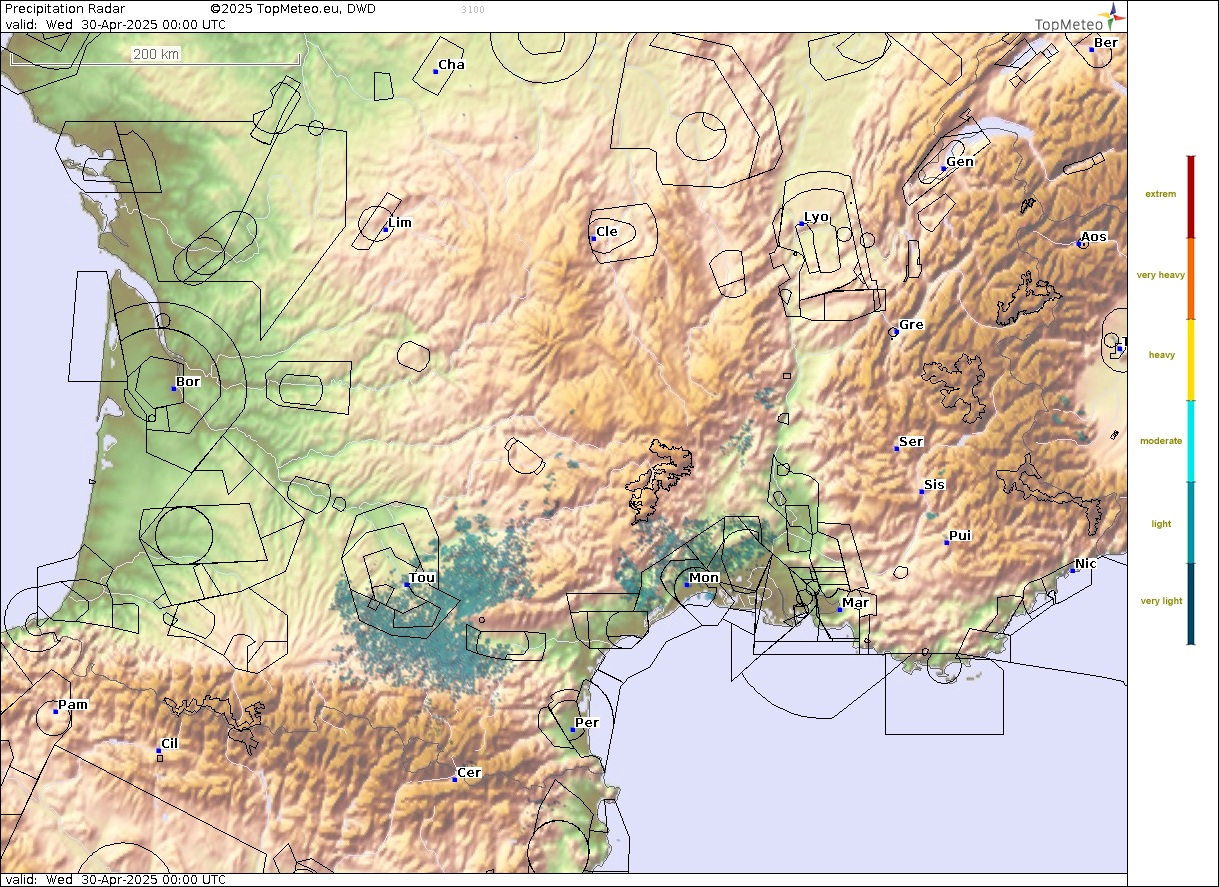This screenshot has width=1219, height=887.
Task: Pick the teal light legend color
Action: (x=1190, y=522)
